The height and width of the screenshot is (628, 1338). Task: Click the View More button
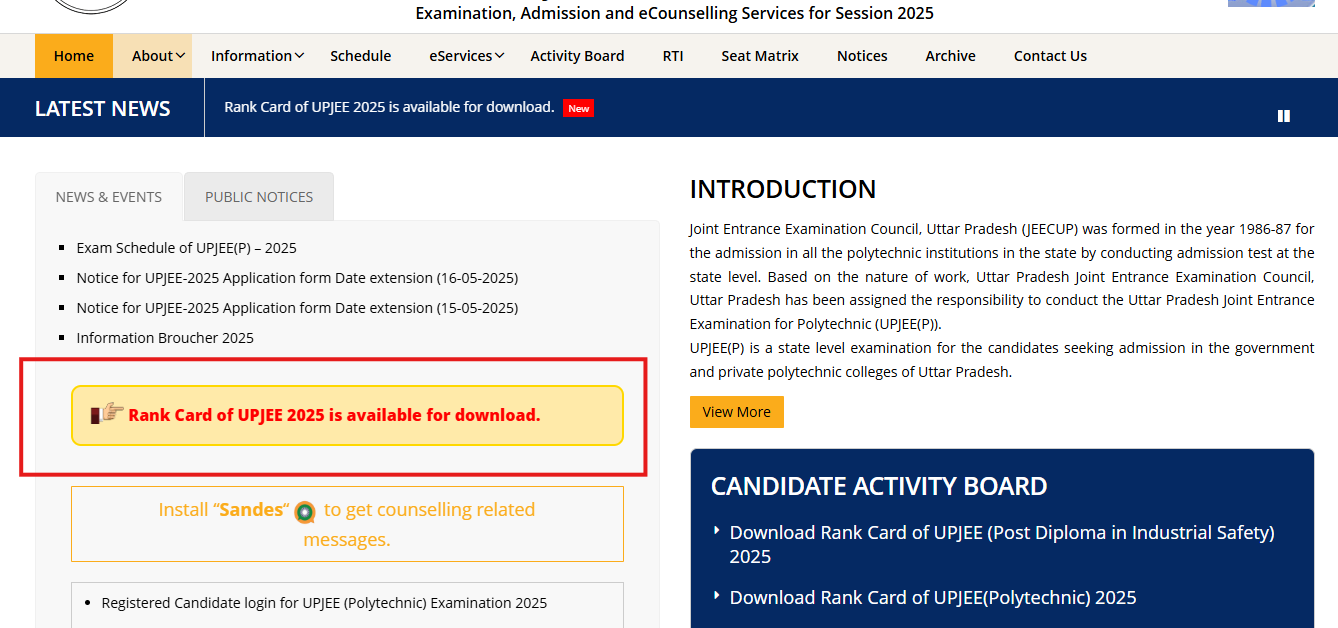click(x=737, y=412)
